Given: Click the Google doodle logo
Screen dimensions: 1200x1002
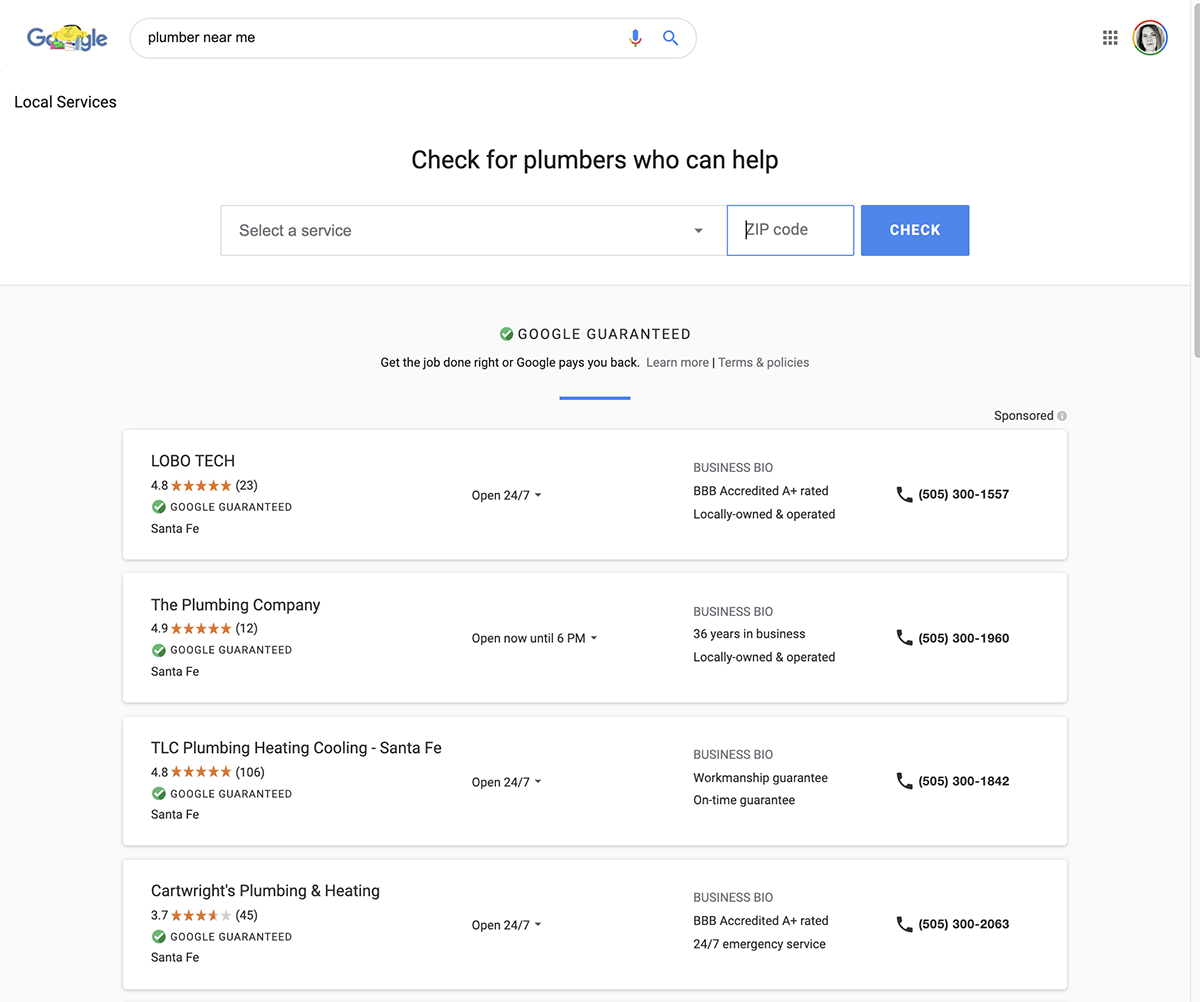Looking at the screenshot, I should coord(67,38).
